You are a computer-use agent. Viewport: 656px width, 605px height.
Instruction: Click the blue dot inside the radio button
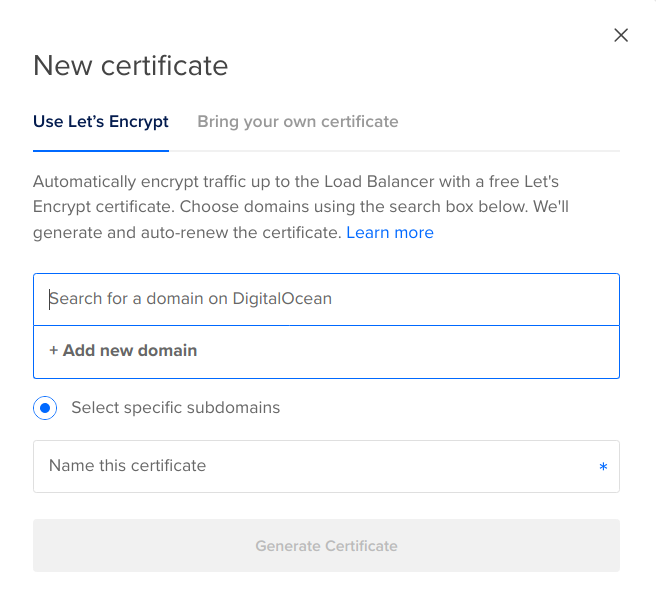click(x=44, y=408)
